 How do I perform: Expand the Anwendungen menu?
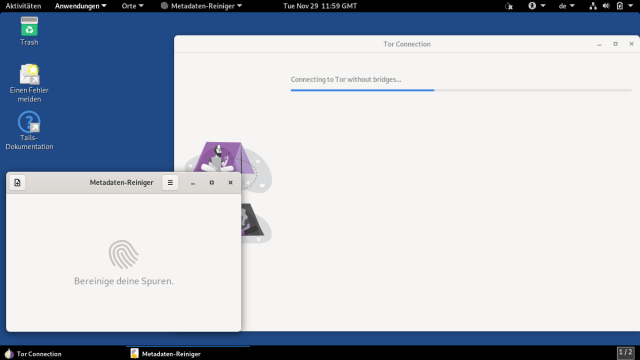click(80, 6)
